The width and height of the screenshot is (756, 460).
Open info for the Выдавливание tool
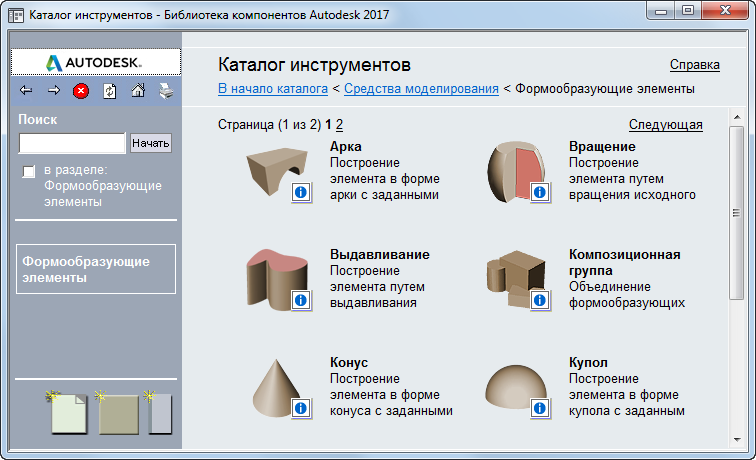pos(301,300)
